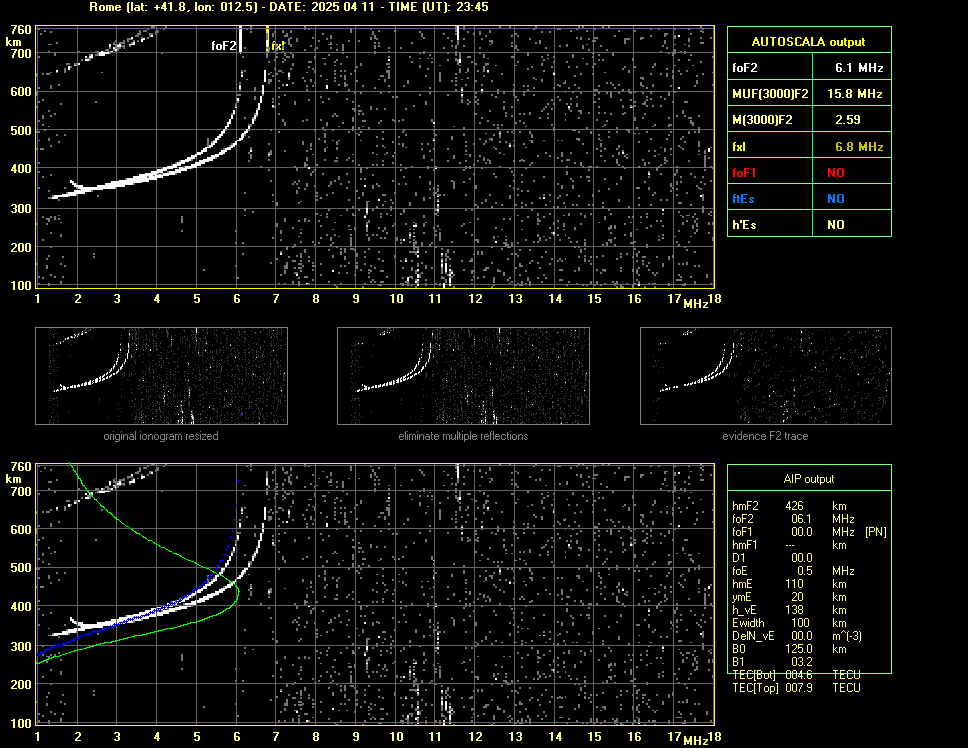
Task: Select the MUF(3000)F2 label cell
Action: pos(770,93)
